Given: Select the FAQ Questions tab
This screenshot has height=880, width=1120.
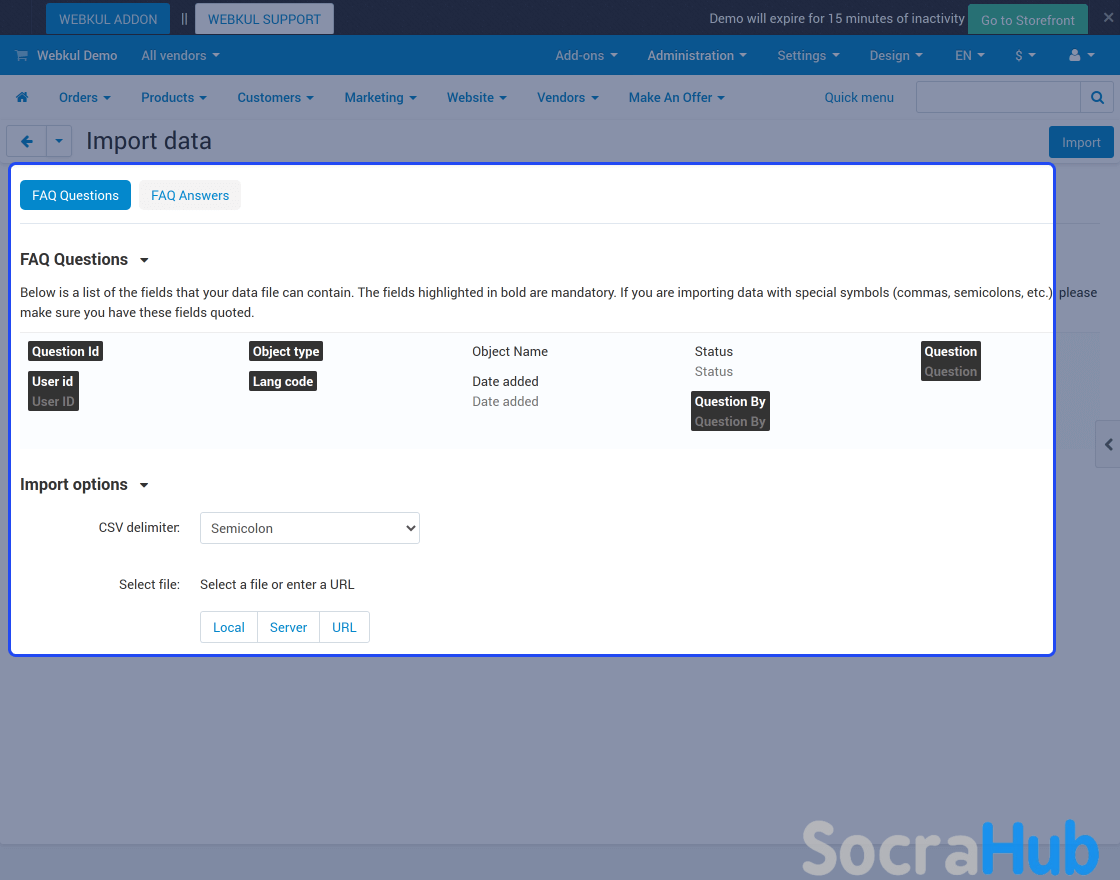Looking at the screenshot, I should pos(75,195).
